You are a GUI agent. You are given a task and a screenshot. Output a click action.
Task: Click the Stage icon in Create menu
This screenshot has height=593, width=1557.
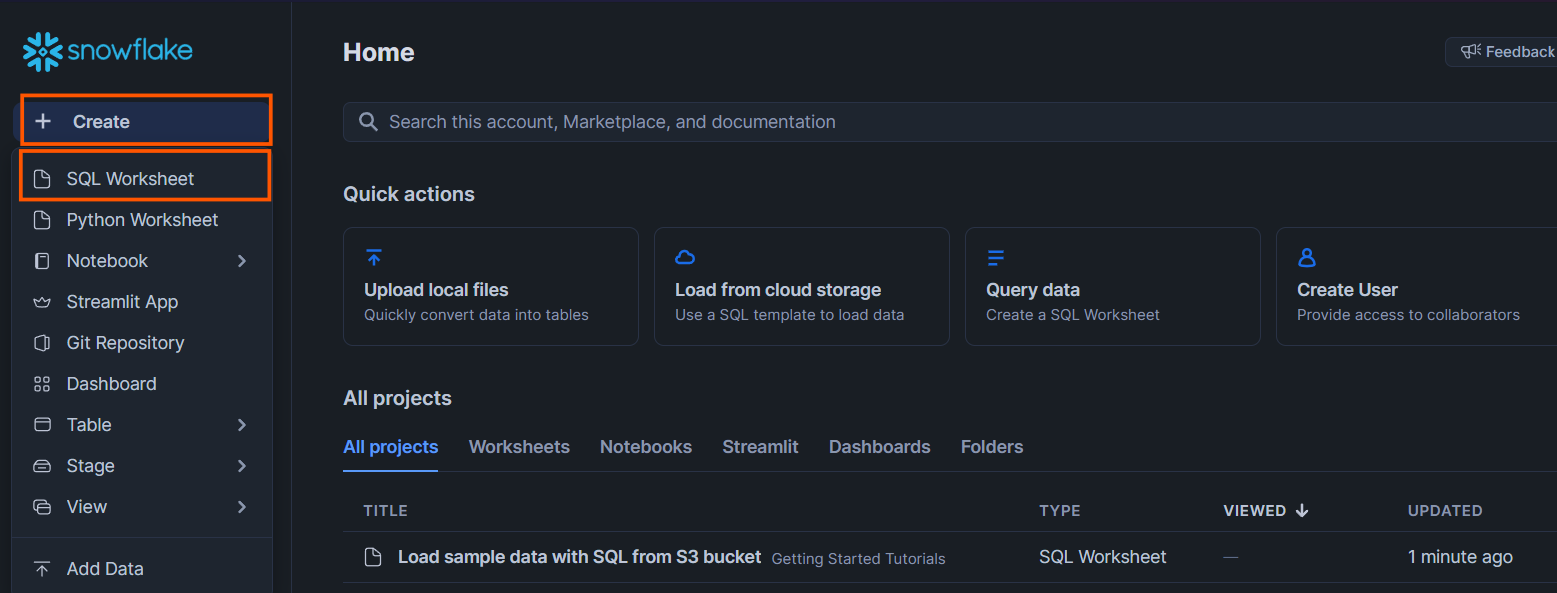42,466
